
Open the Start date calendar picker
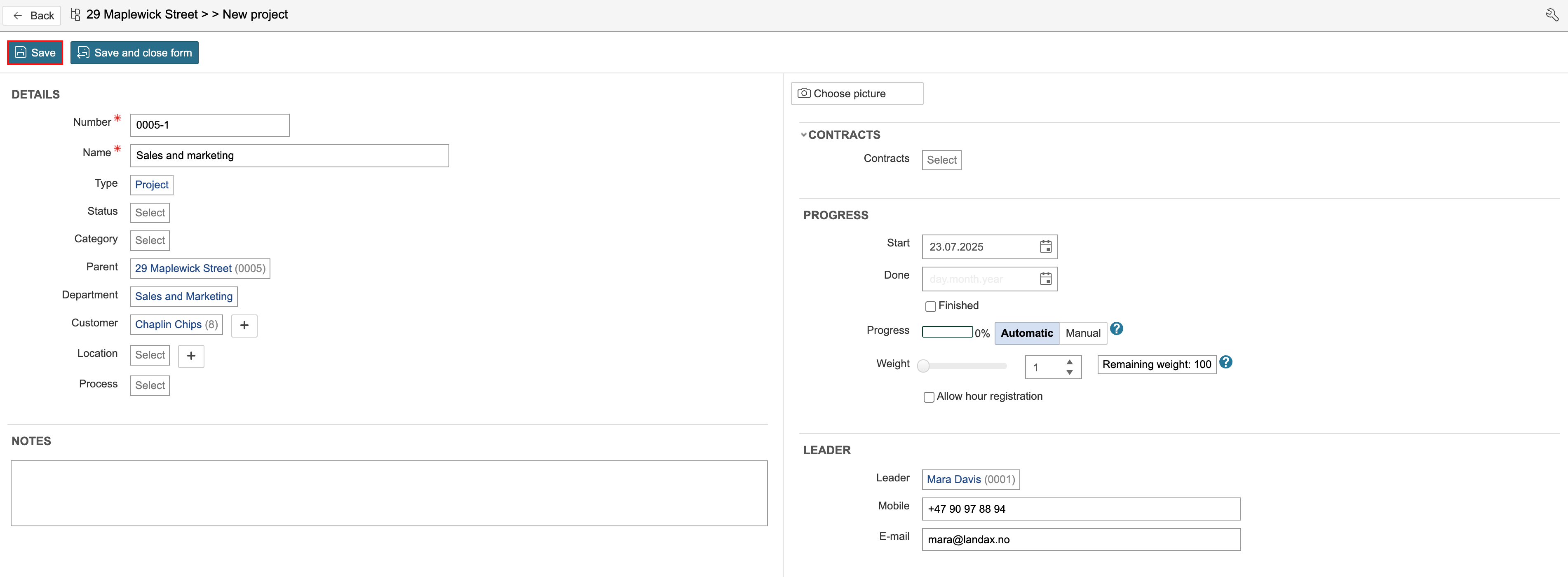(x=1045, y=246)
